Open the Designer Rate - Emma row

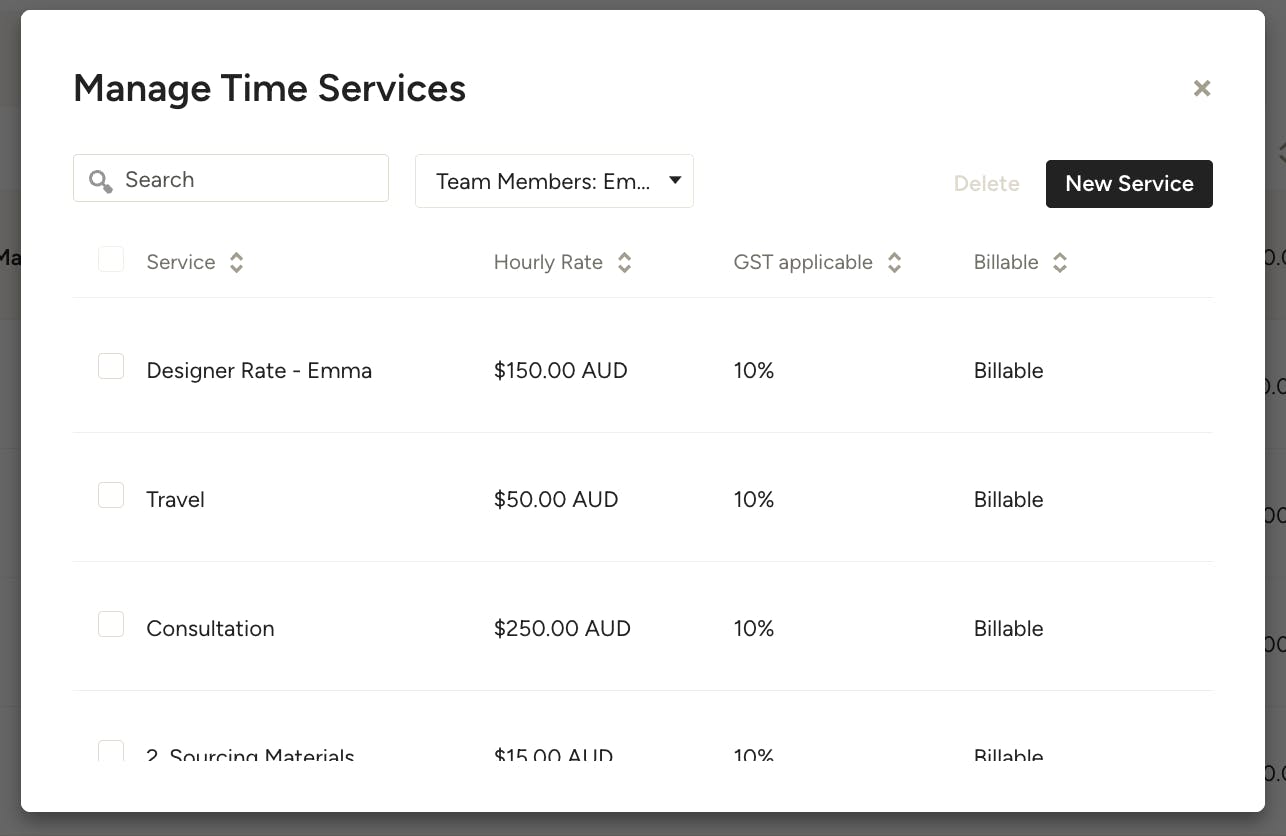pyautogui.click(x=259, y=371)
